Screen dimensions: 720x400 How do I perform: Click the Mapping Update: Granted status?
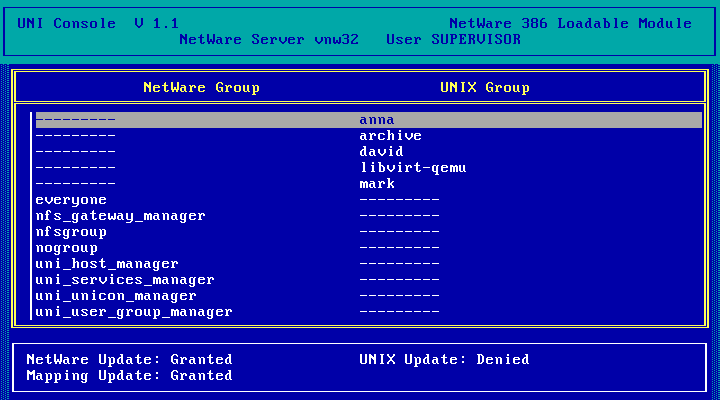pyautogui.click(x=129, y=376)
